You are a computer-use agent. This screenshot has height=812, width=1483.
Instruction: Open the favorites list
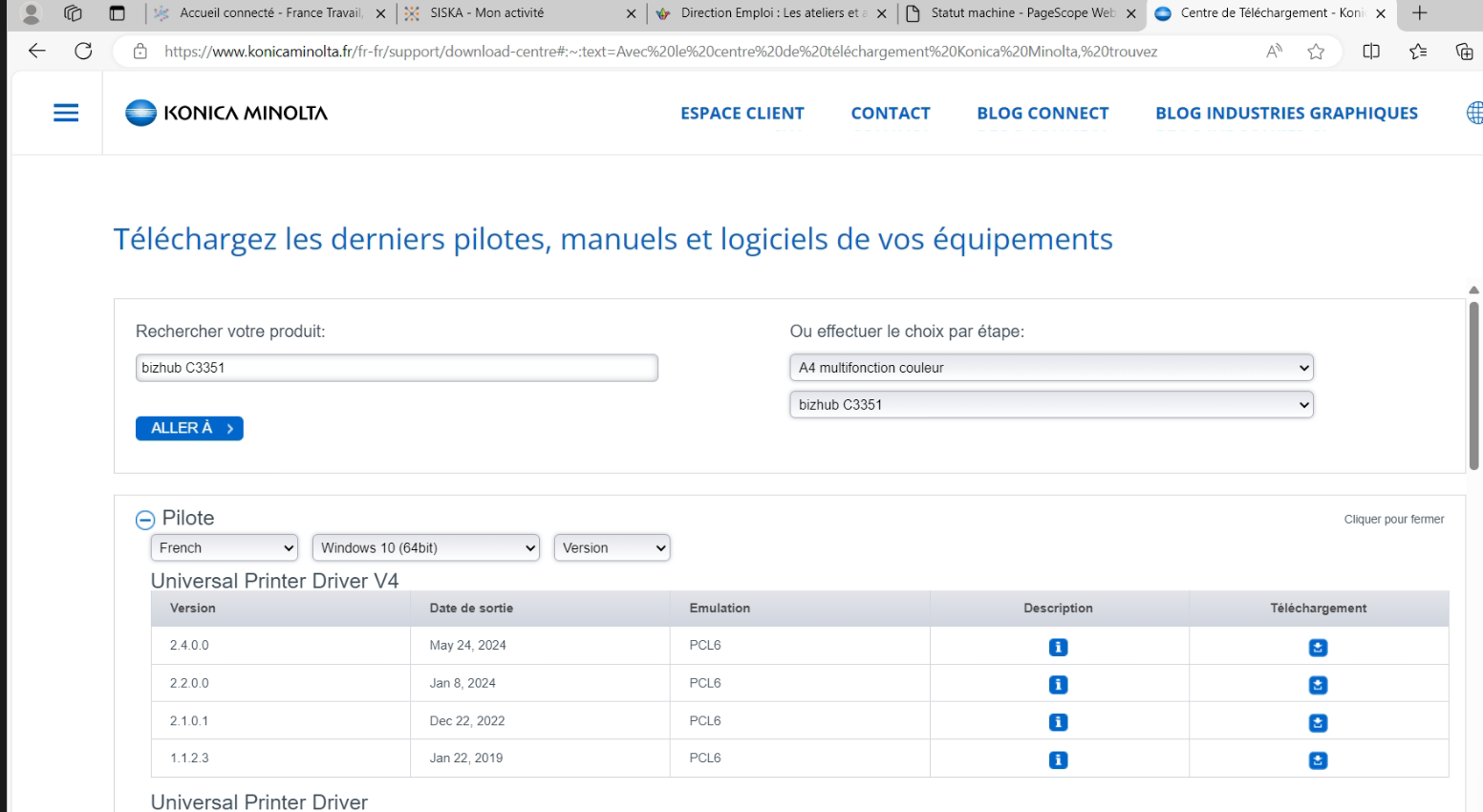coord(1418,52)
